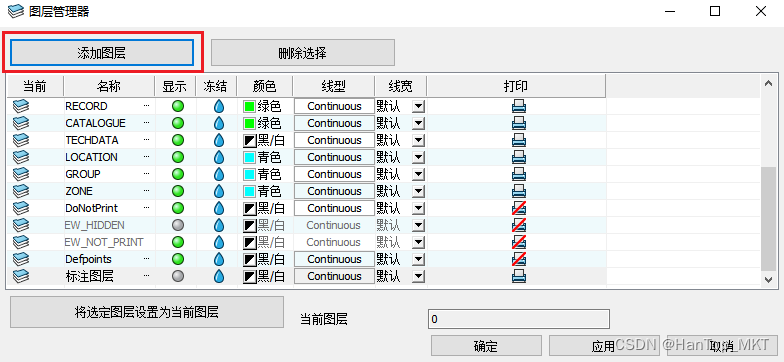Toggle freeze droplet for 标注图层 layer

[x=218, y=276]
